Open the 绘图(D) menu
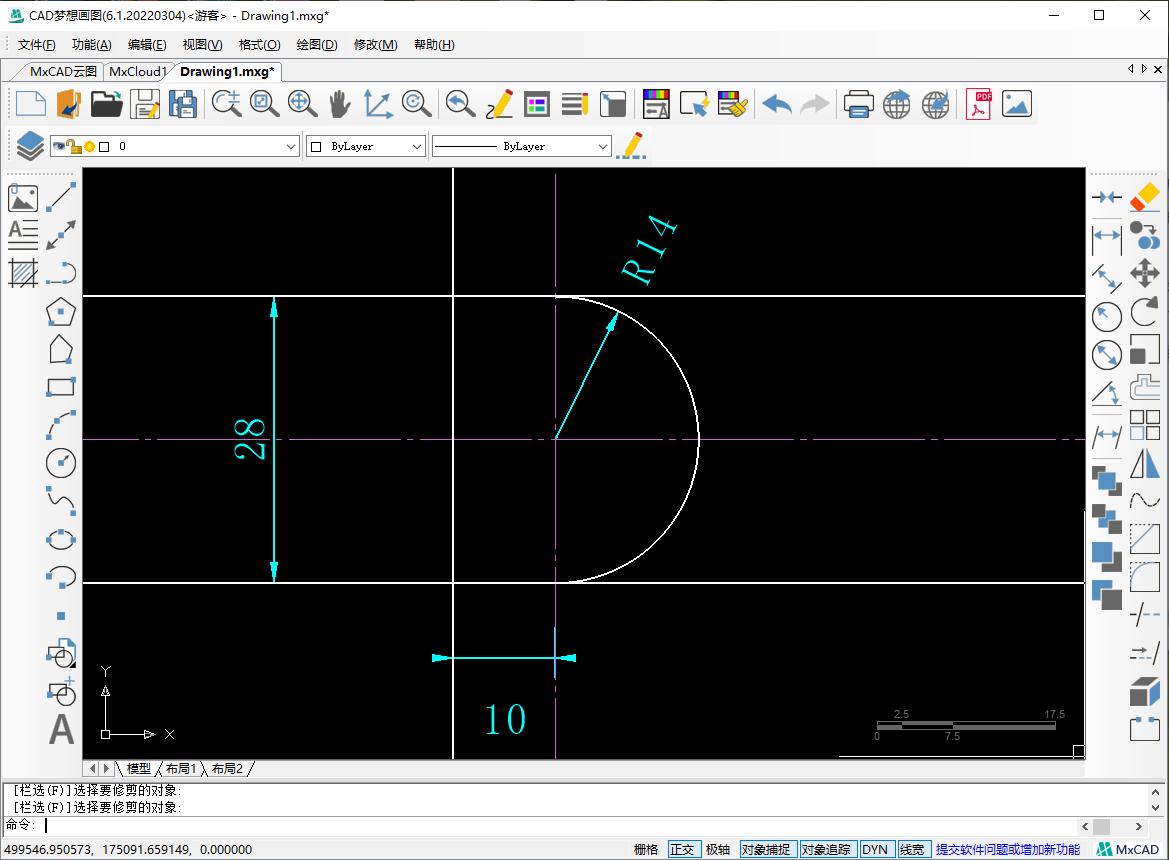Image resolution: width=1169 pixels, height=860 pixels. point(317,44)
